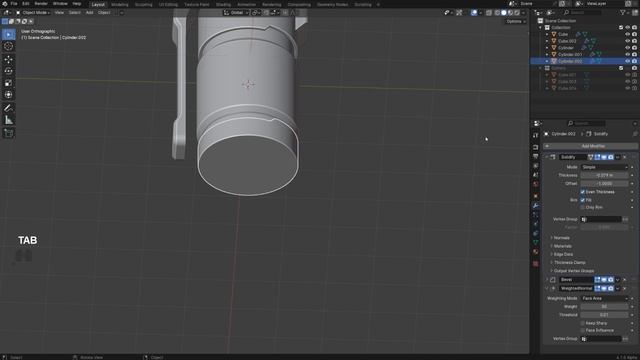Expand the Edge Data section

point(563,254)
